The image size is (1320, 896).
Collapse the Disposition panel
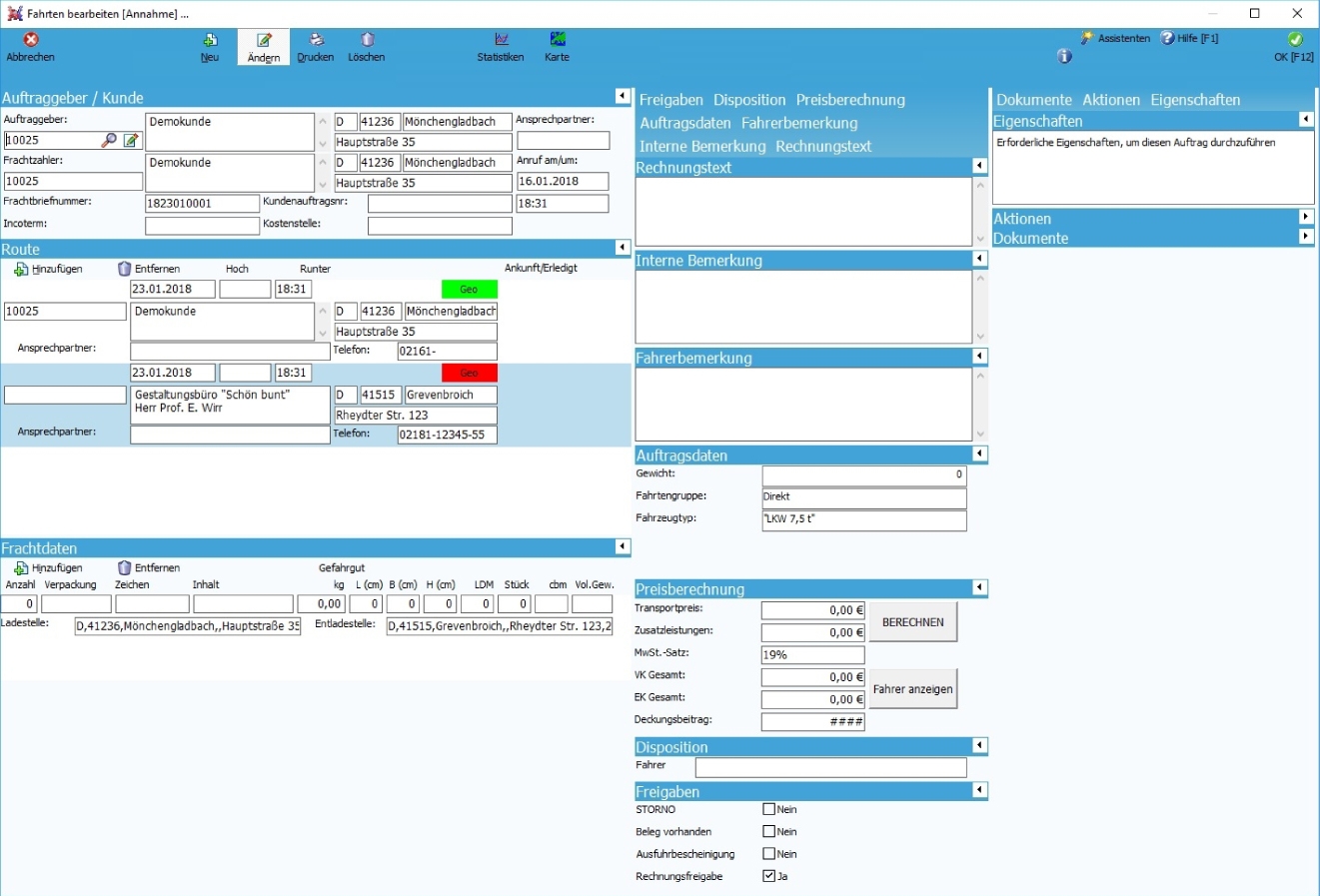(979, 745)
